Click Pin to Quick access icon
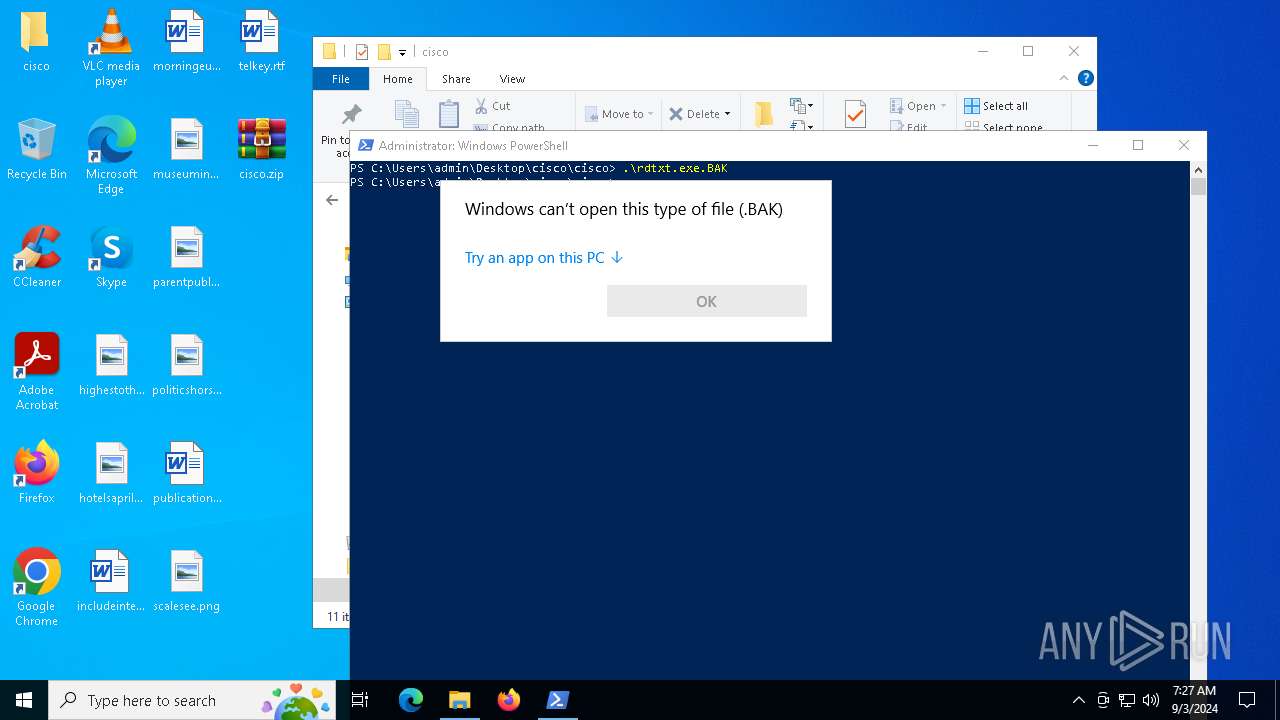 pos(351,114)
